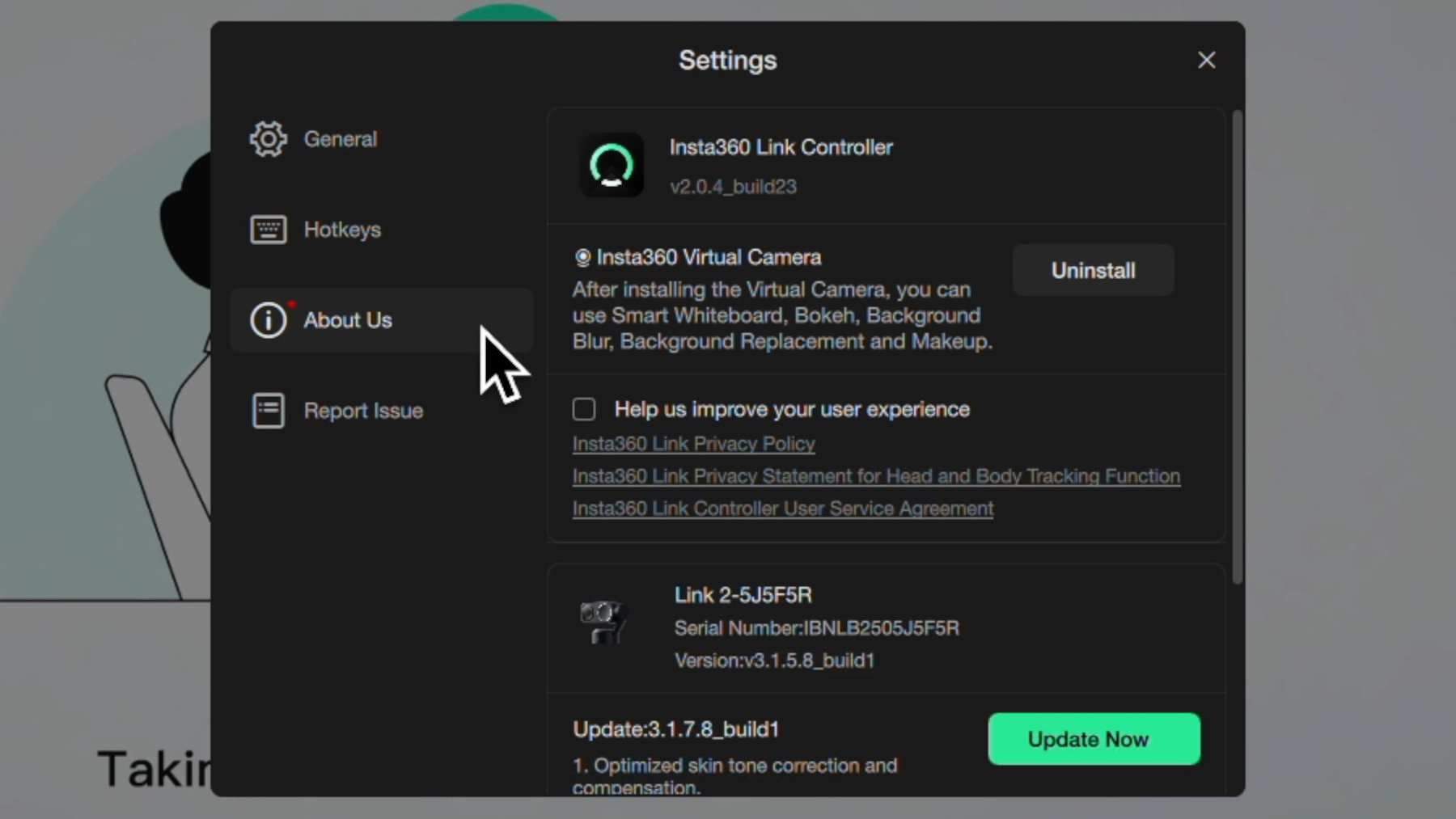Close the Settings dialog with X
Viewport: 1456px width, 819px height.
[1206, 60]
